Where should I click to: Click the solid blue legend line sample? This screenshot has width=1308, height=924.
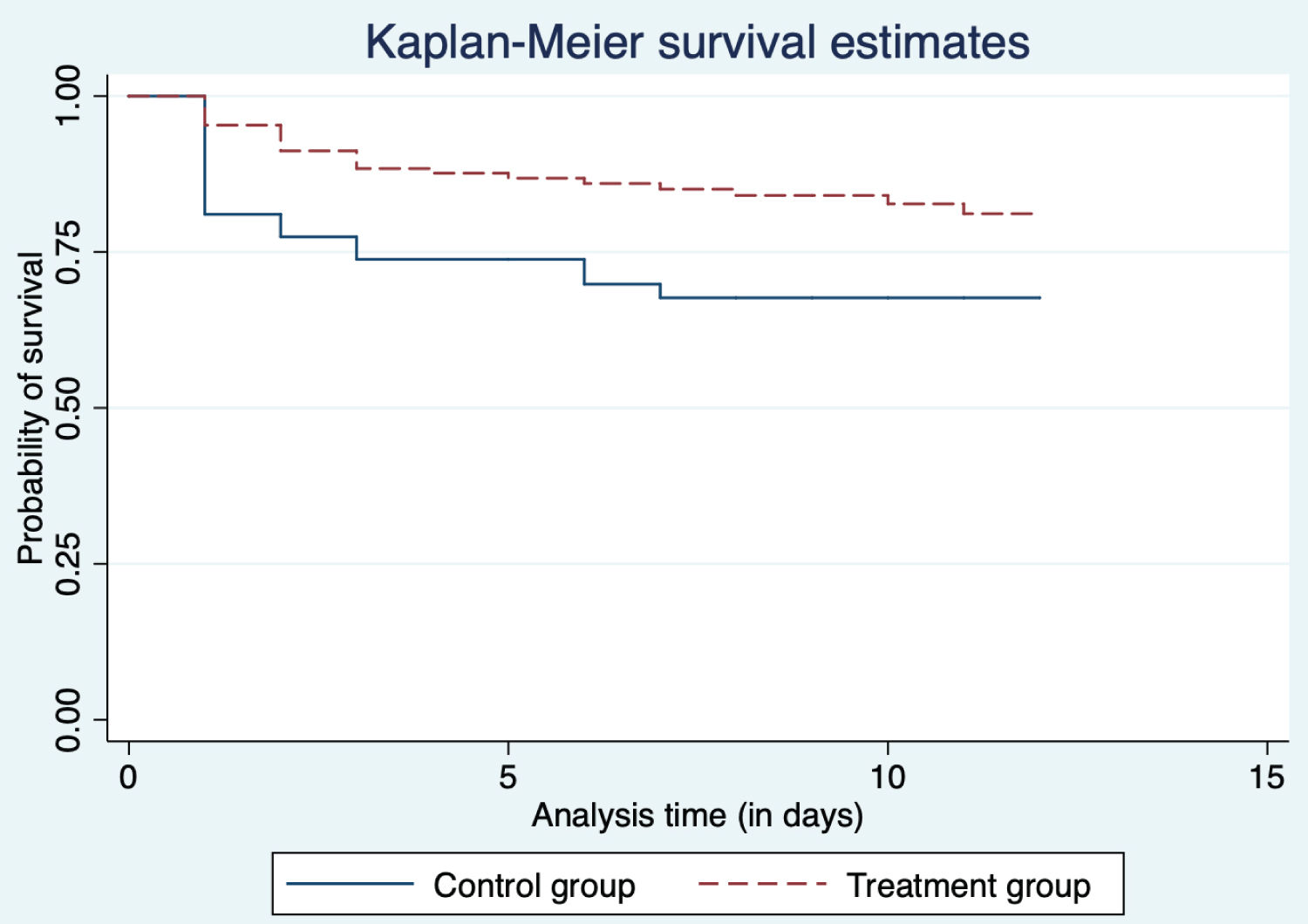coord(350,884)
